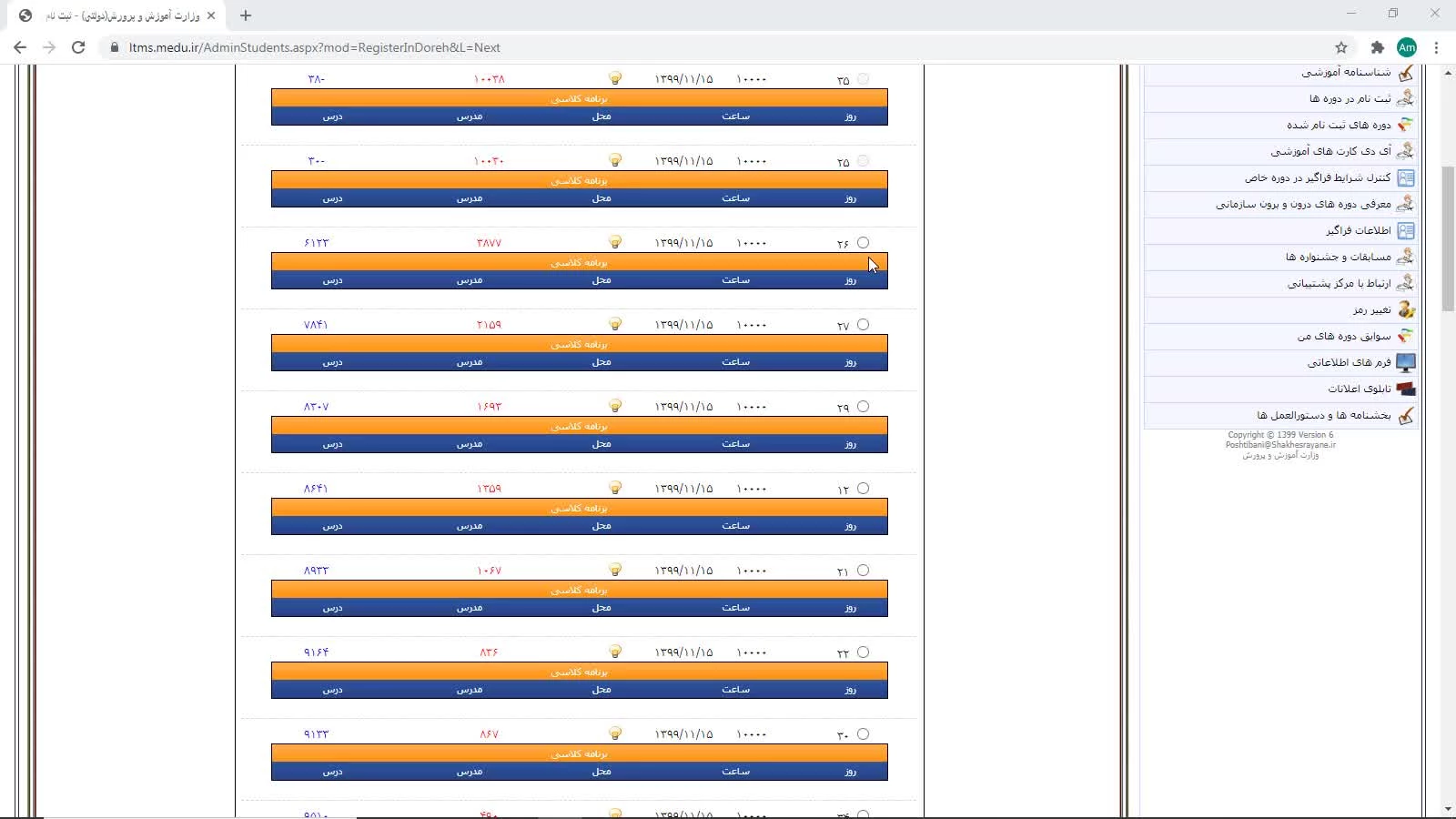
Task: Select the radio button for course ۳۰
Action: click(x=863, y=734)
